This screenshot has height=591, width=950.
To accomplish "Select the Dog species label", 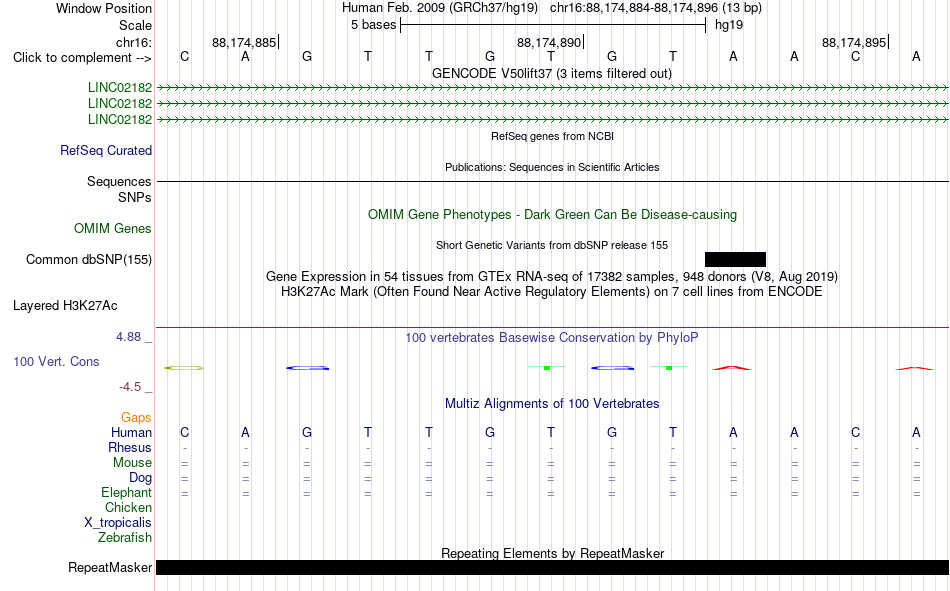I will coord(140,478).
